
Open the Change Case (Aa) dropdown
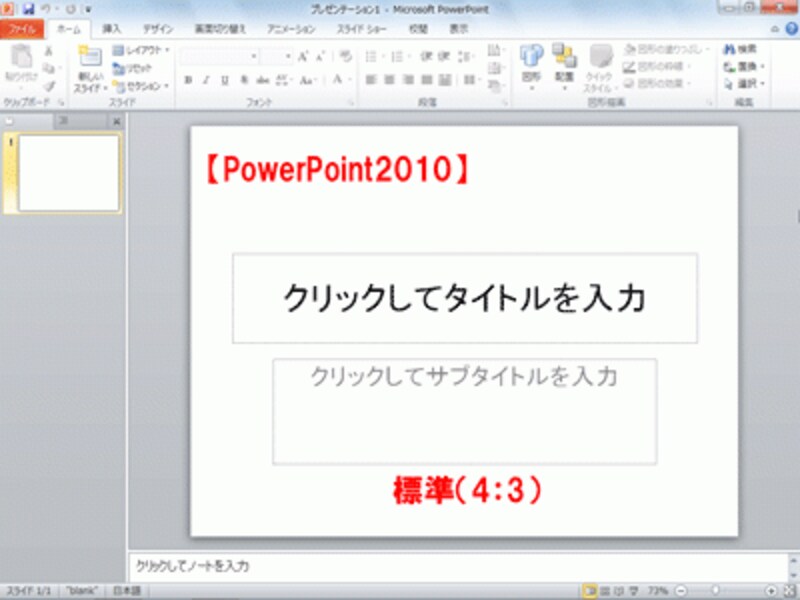(308, 80)
